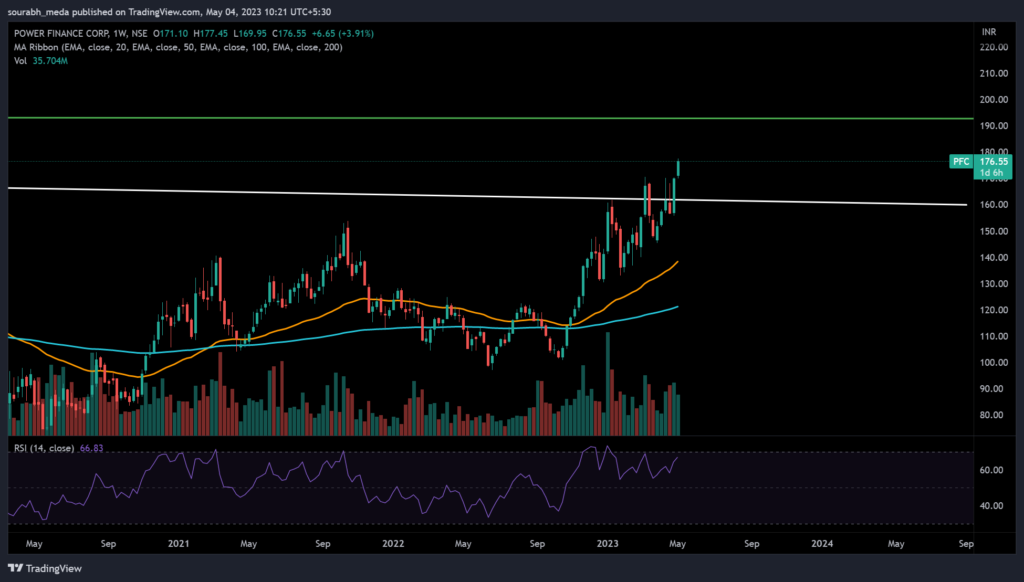The width and height of the screenshot is (1024, 582).
Task: Click the 220.00 price axis label
Action: point(994,47)
